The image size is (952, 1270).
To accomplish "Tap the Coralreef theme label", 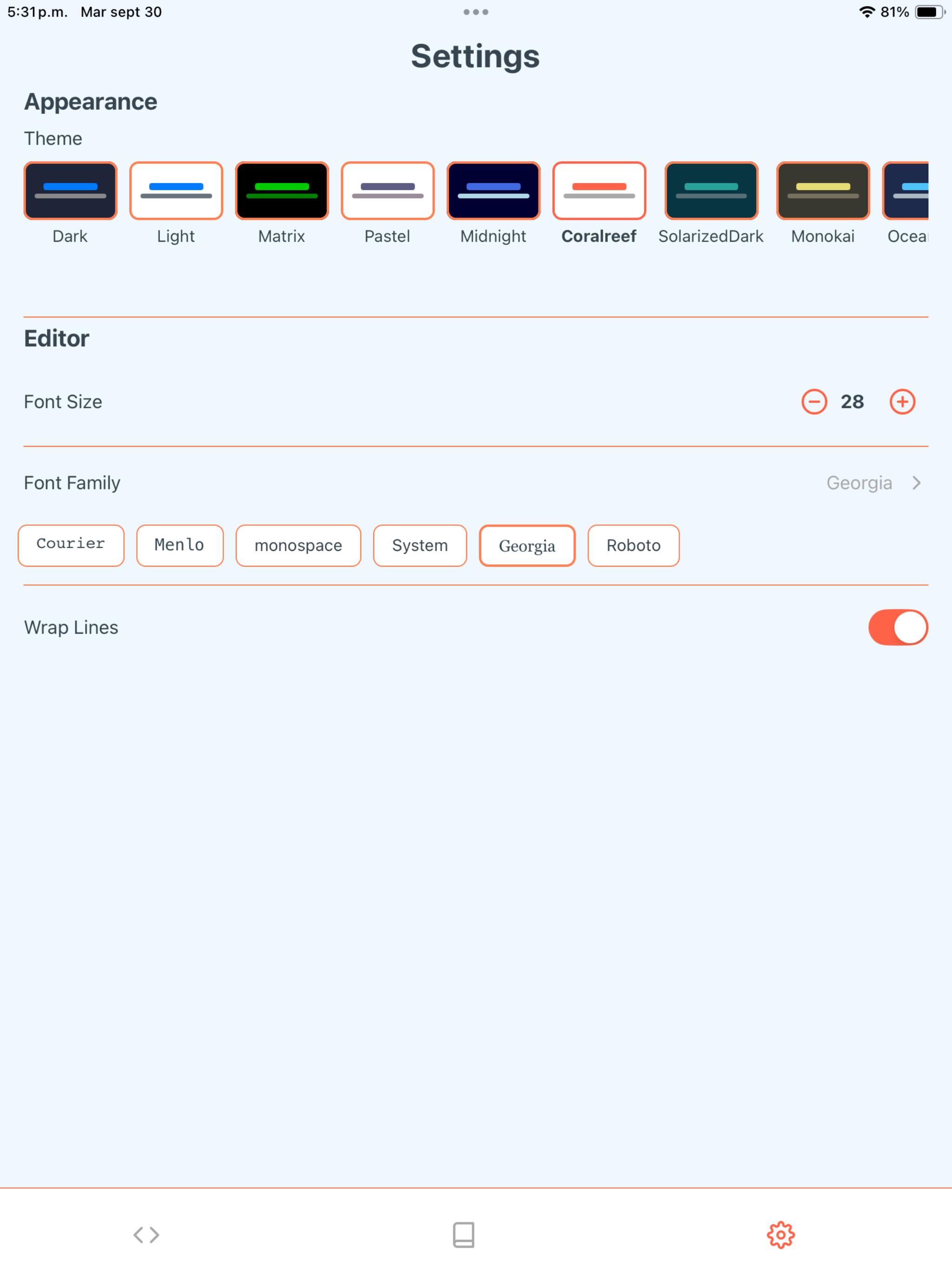I will pos(599,236).
